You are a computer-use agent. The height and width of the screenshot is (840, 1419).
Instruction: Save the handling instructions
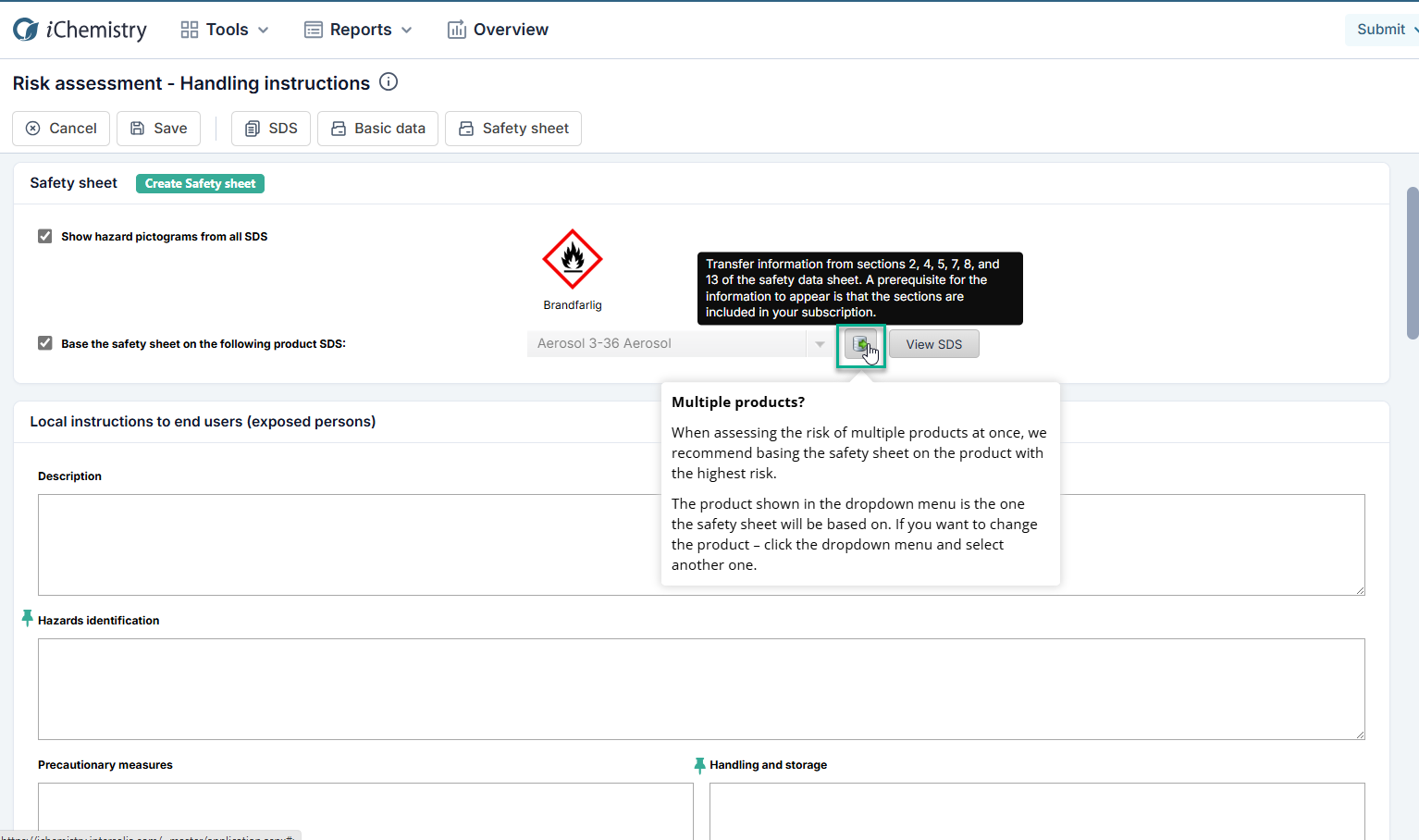coord(158,129)
